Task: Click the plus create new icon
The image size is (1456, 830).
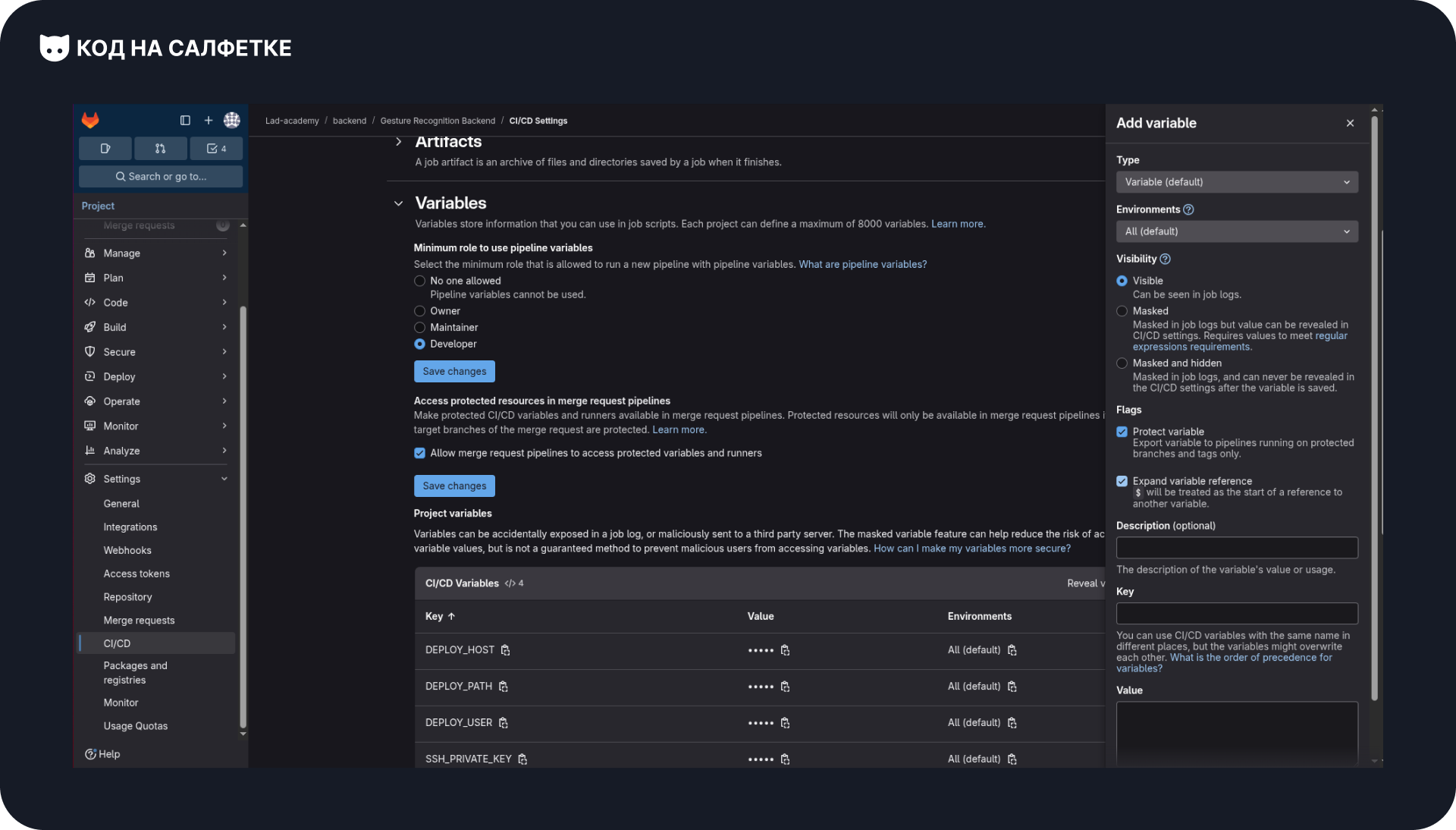Action: pos(209,120)
